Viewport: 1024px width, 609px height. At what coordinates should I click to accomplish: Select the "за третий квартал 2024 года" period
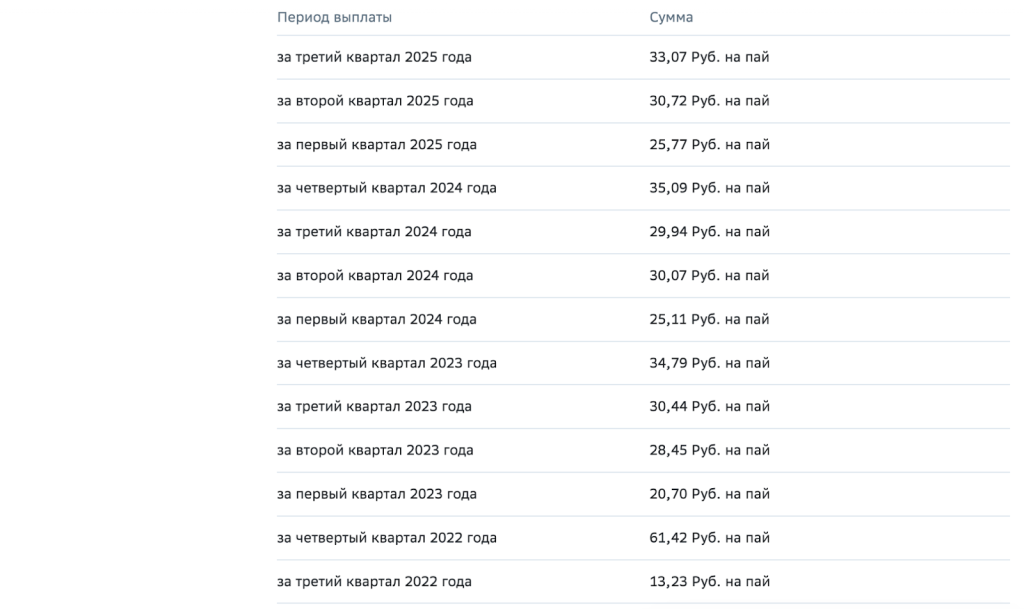point(374,232)
